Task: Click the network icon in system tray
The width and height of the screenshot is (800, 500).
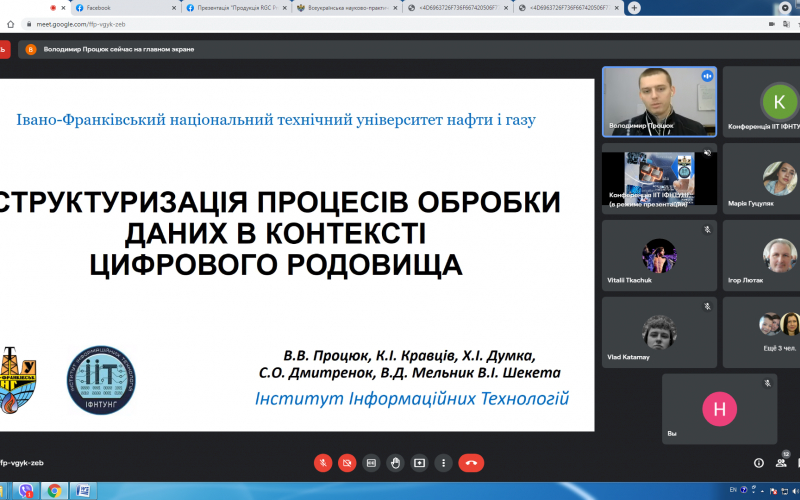Action: coord(785,491)
